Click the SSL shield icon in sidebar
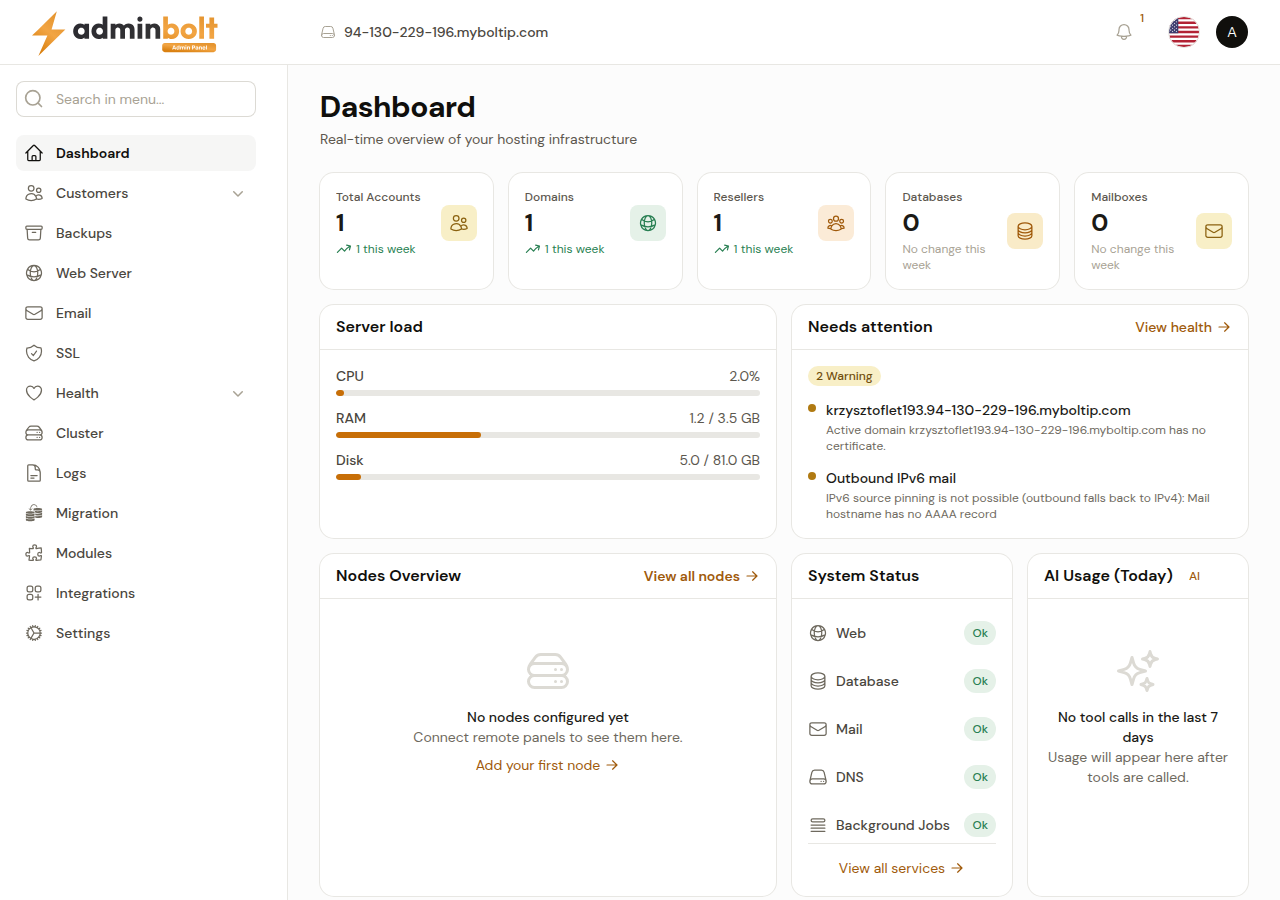The image size is (1280, 900). point(34,353)
